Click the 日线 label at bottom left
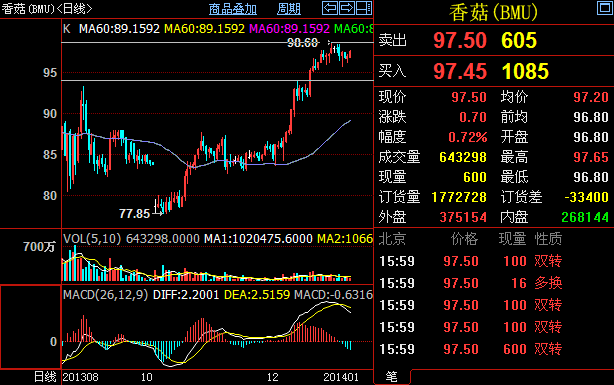The image size is (614, 385). tap(45, 377)
